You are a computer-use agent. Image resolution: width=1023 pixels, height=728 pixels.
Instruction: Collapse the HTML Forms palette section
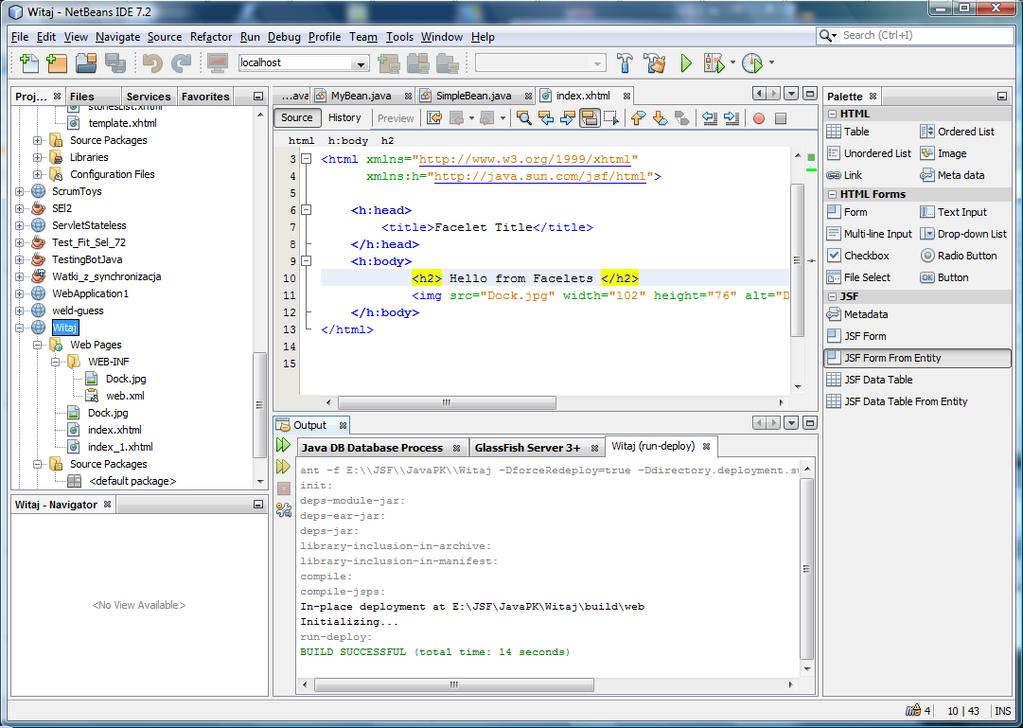pos(832,194)
